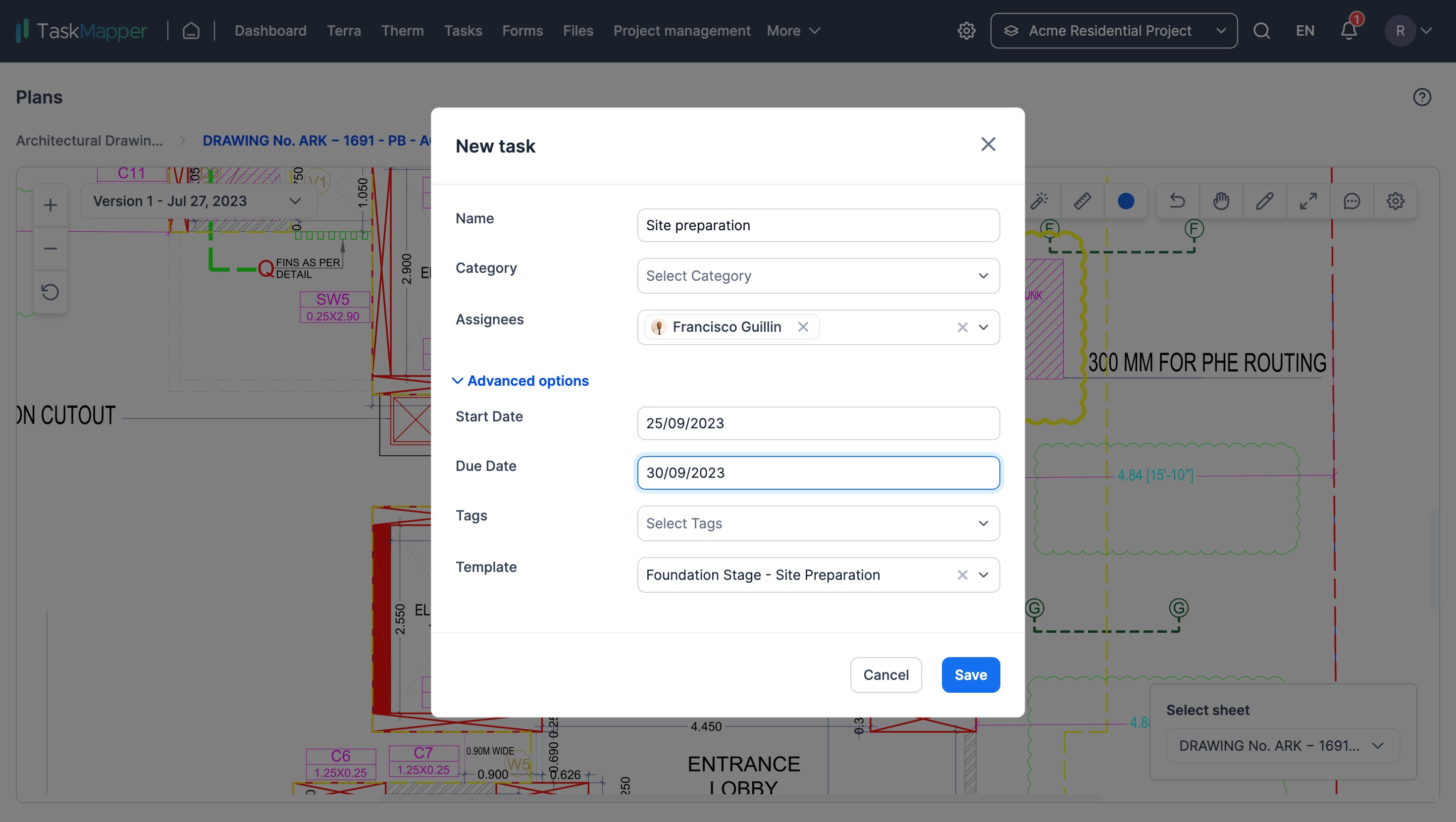1456x822 pixels.
Task: Open the Terra menu item
Action: [x=344, y=31]
